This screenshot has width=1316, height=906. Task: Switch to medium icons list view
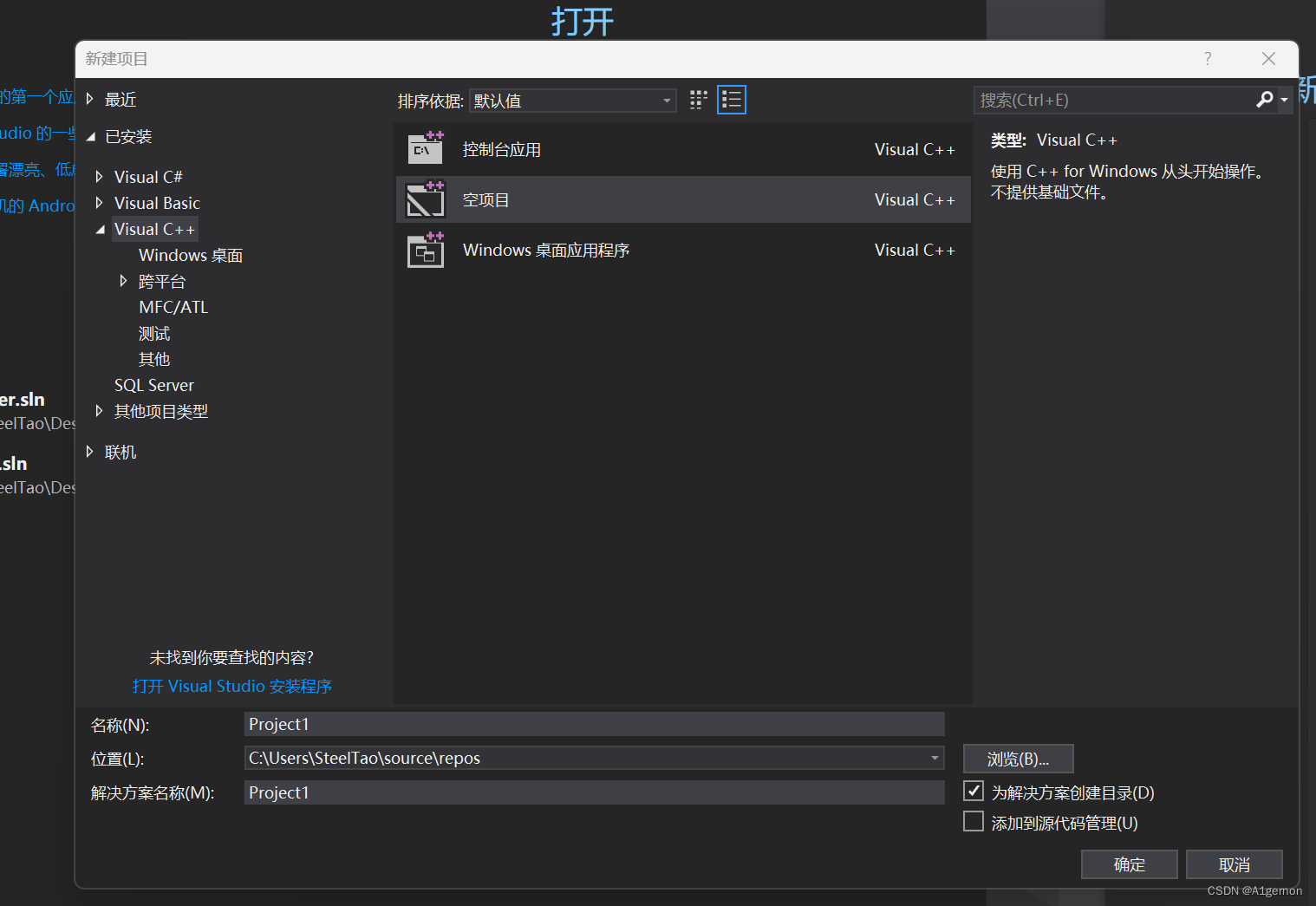click(x=732, y=100)
